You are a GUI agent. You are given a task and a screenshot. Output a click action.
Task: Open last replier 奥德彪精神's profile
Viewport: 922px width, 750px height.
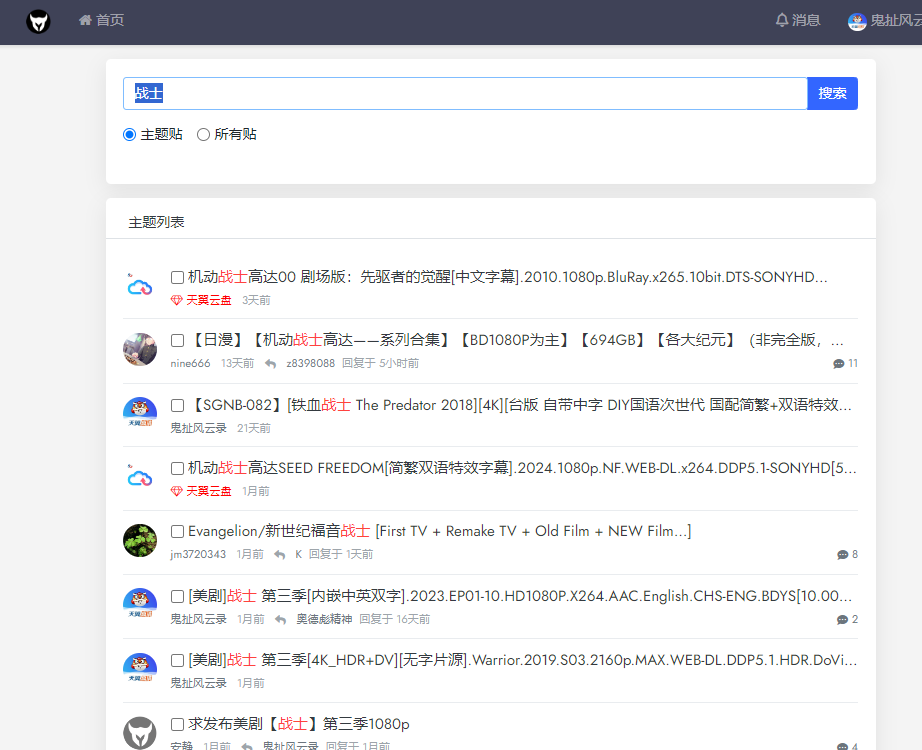pyautogui.click(x=324, y=619)
